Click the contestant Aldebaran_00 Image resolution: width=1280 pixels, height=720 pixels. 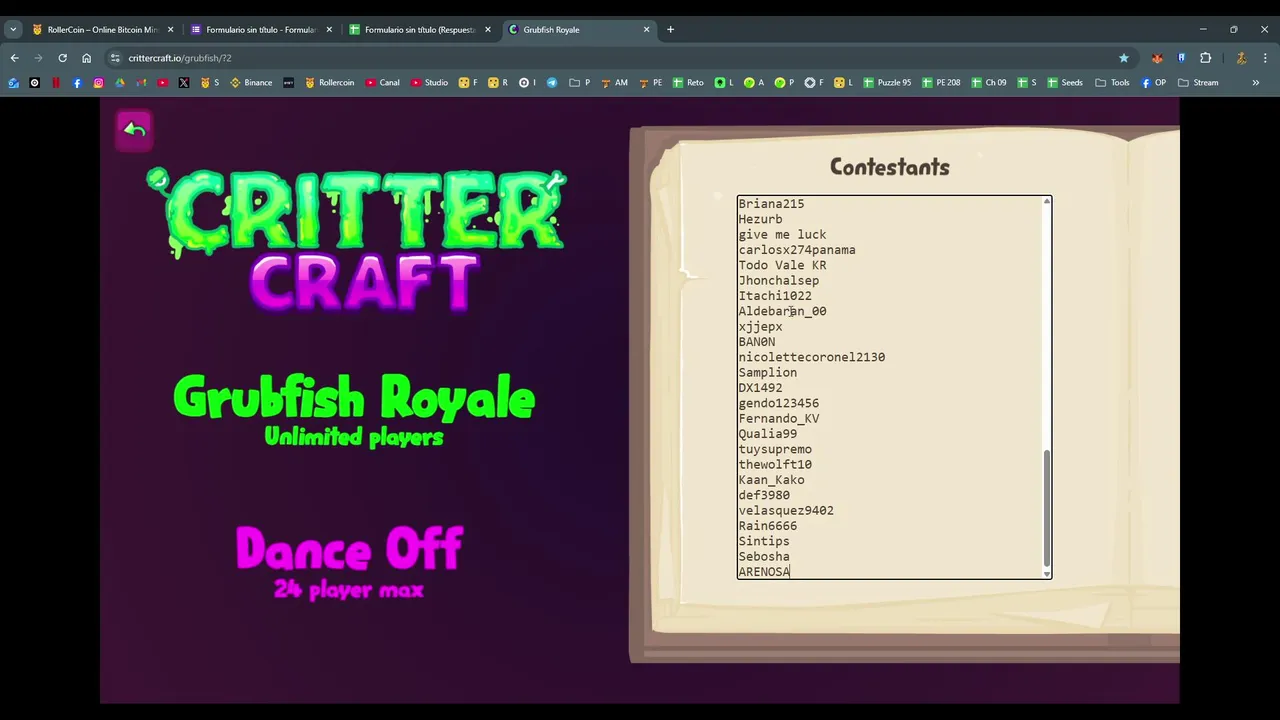click(782, 311)
